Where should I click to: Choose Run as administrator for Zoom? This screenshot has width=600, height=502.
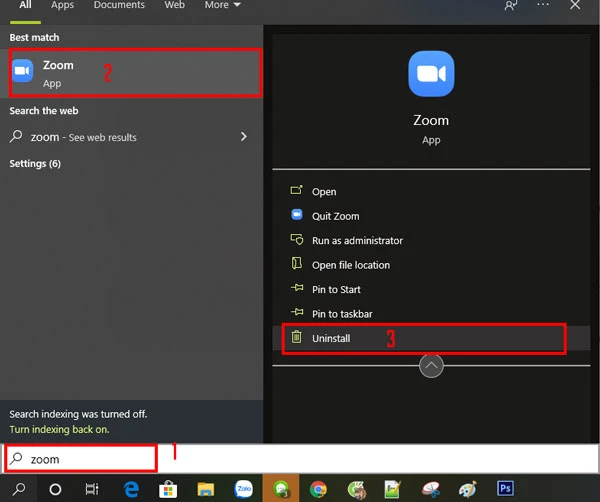(x=357, y=241)
